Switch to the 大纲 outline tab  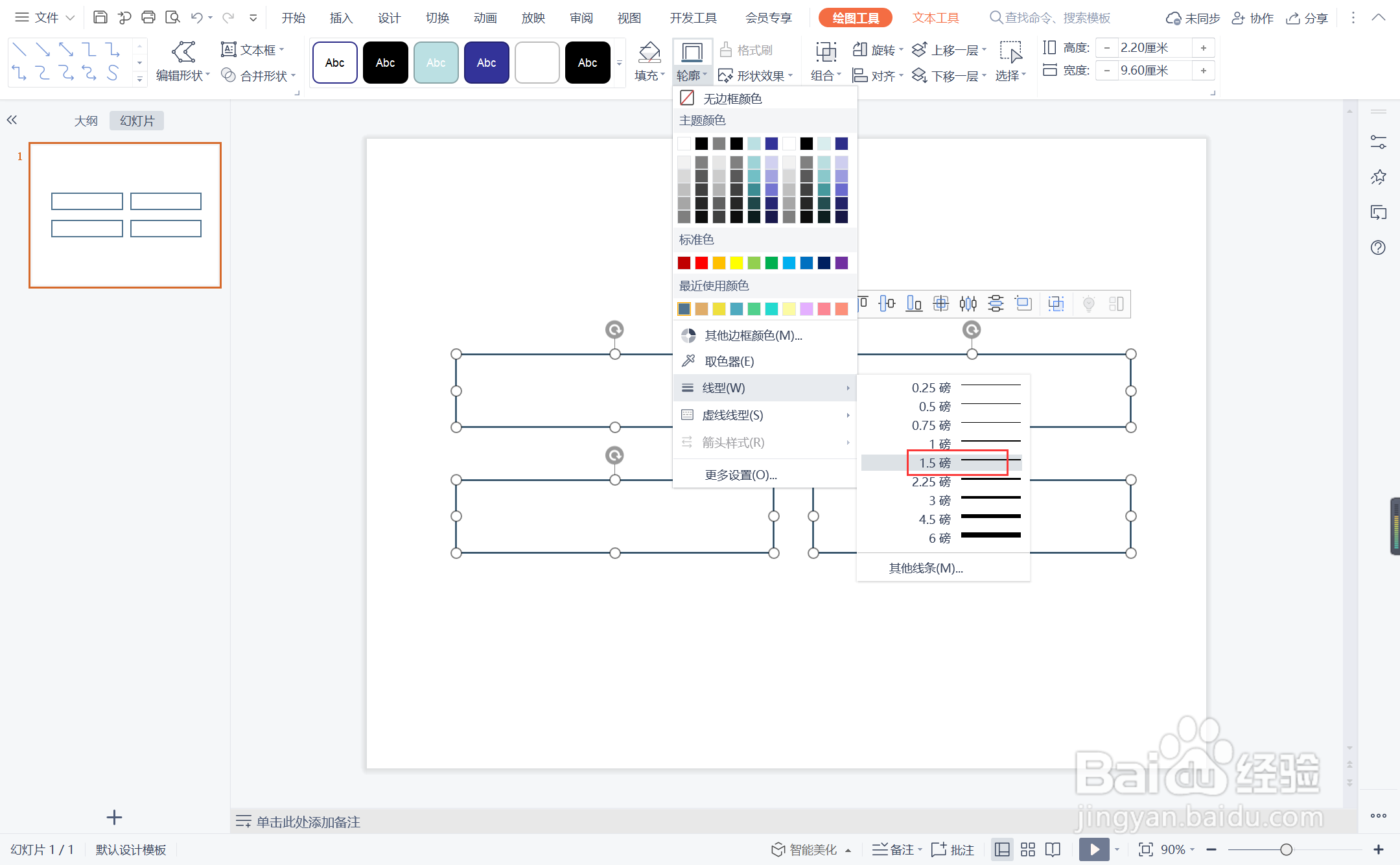86,121
